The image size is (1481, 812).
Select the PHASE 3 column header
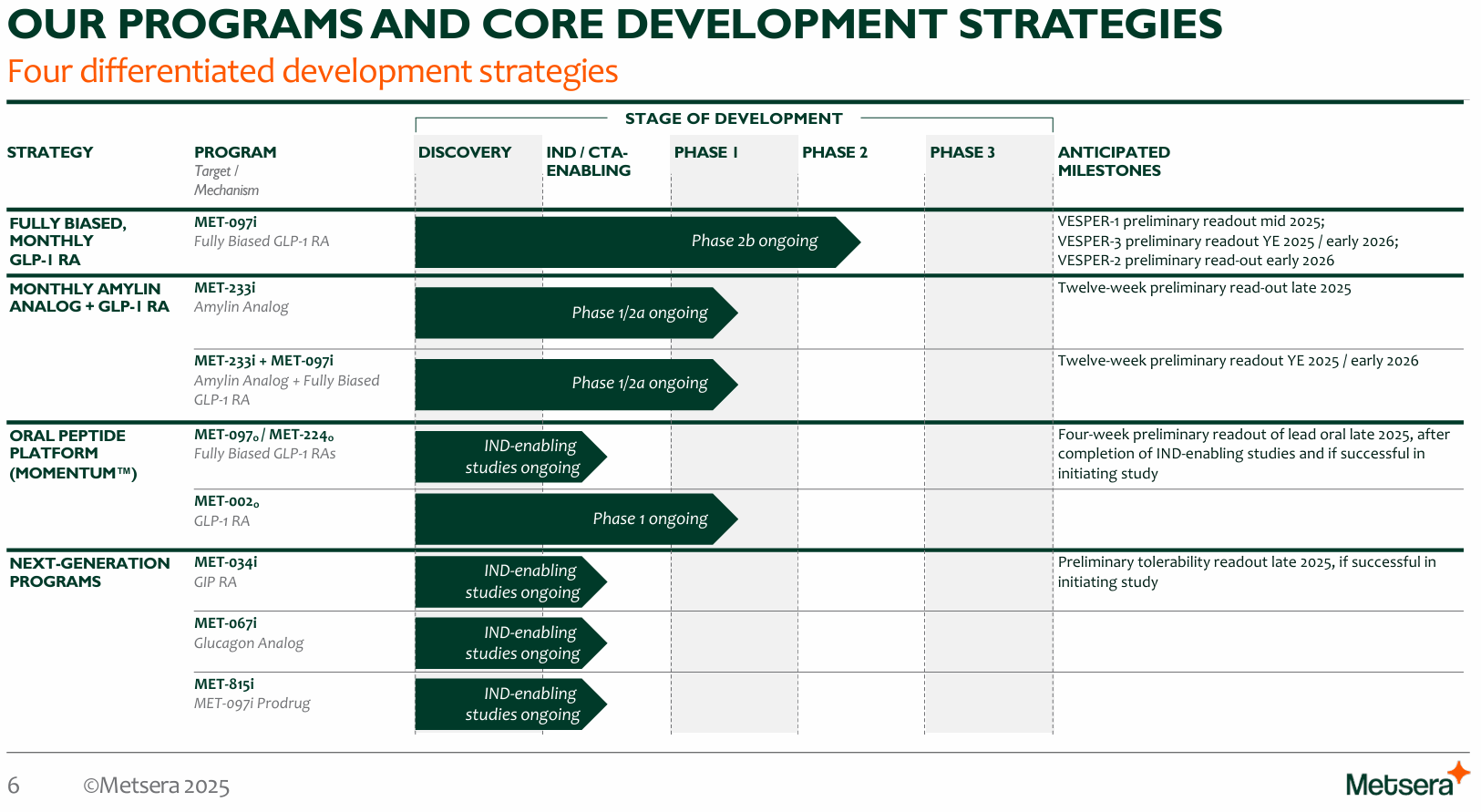coord(962,152)
